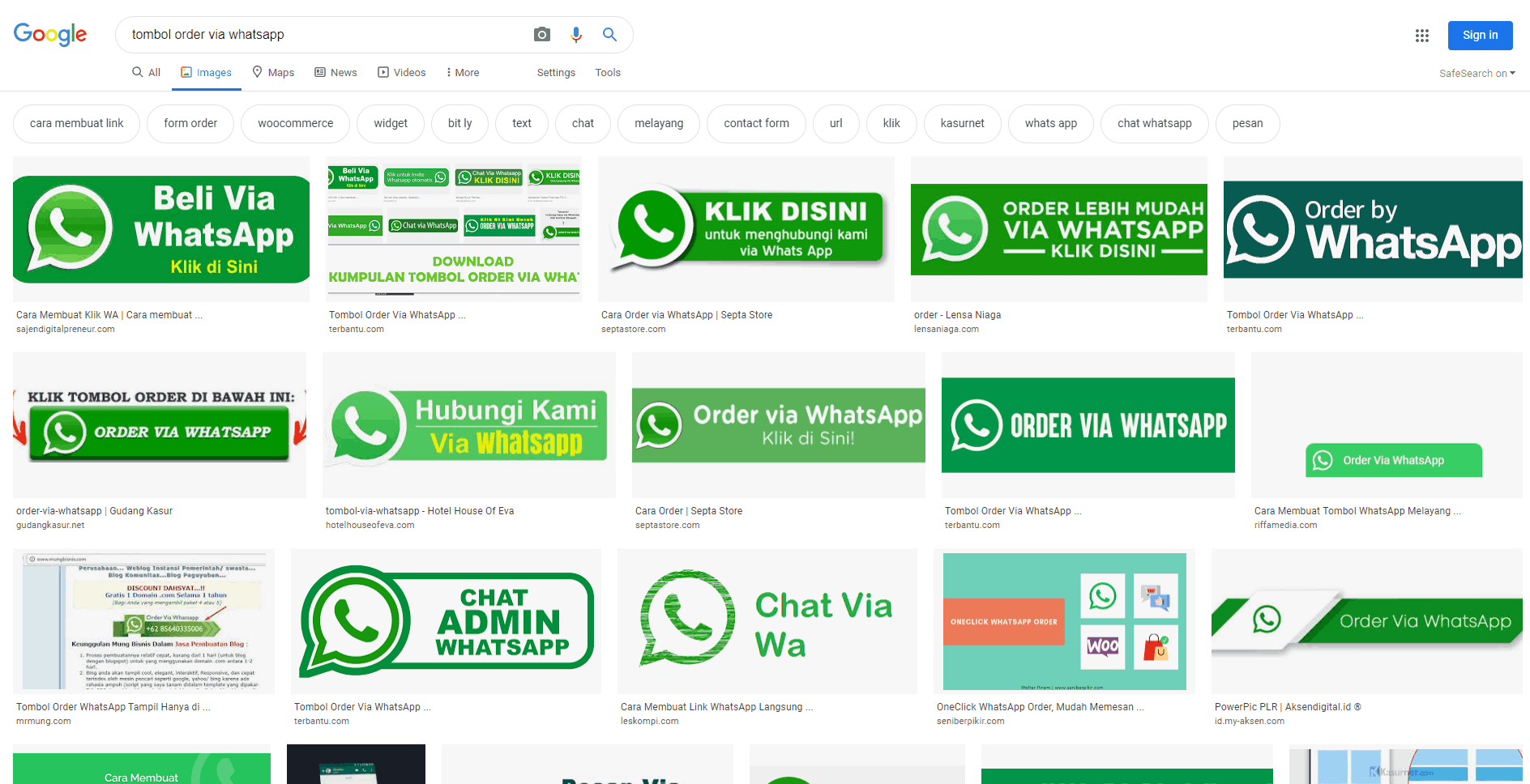1530x784 pixels.
Task: Select the 'form order' filter chip
Action: tap(190, 124)
